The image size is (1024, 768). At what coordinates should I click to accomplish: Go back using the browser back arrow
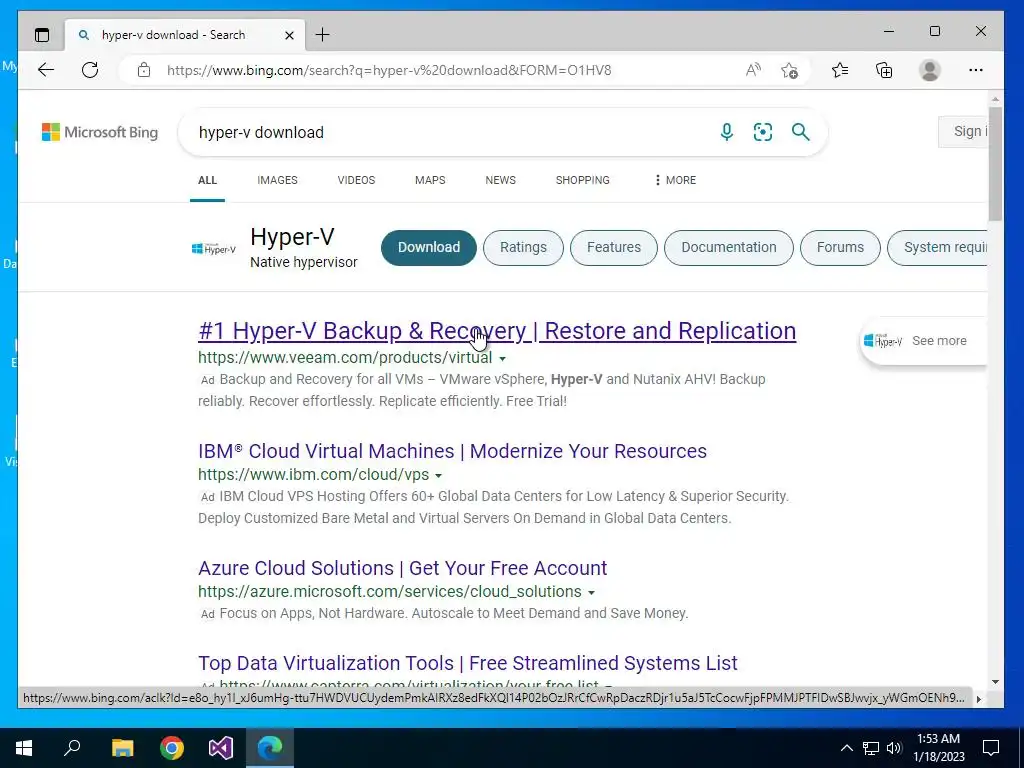(46, 70)
